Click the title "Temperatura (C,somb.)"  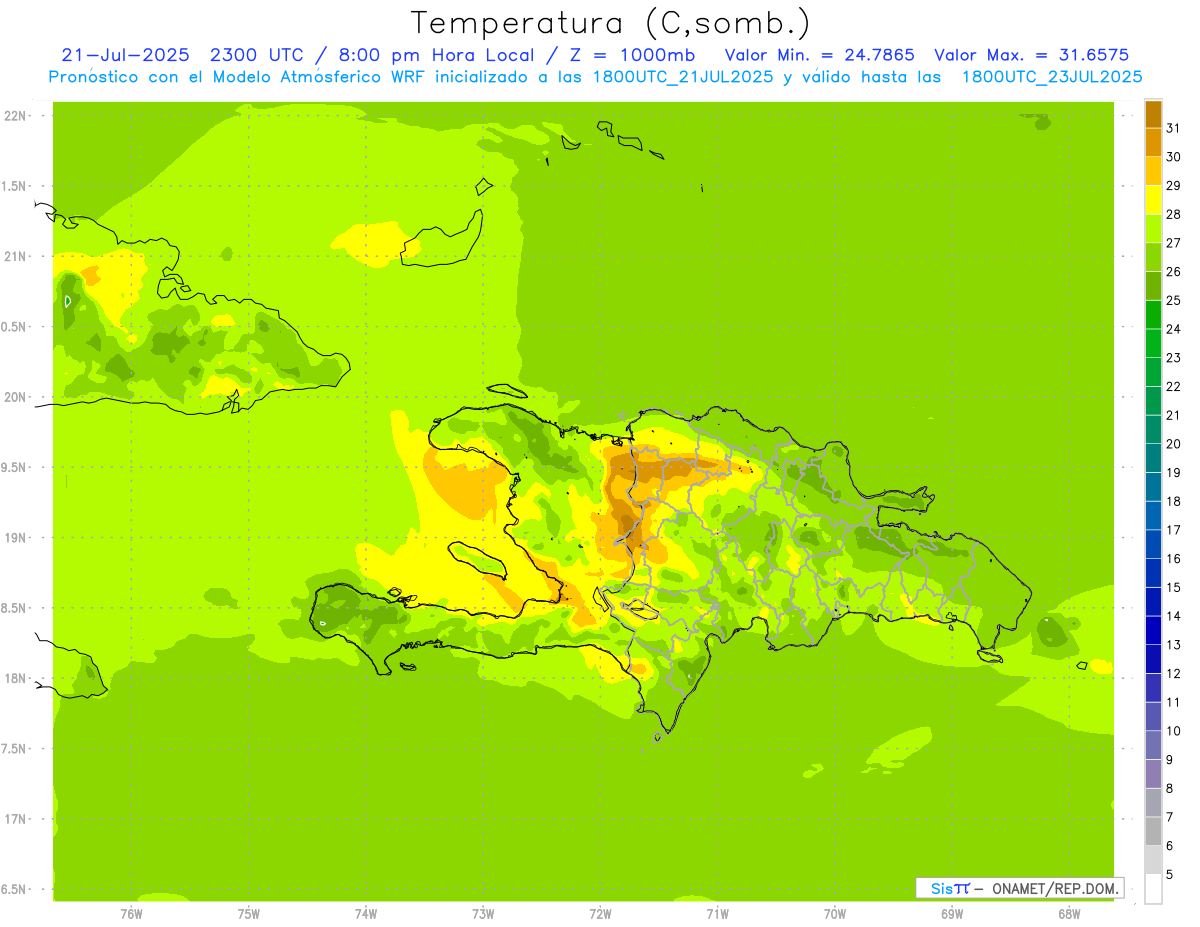point(611,23)
